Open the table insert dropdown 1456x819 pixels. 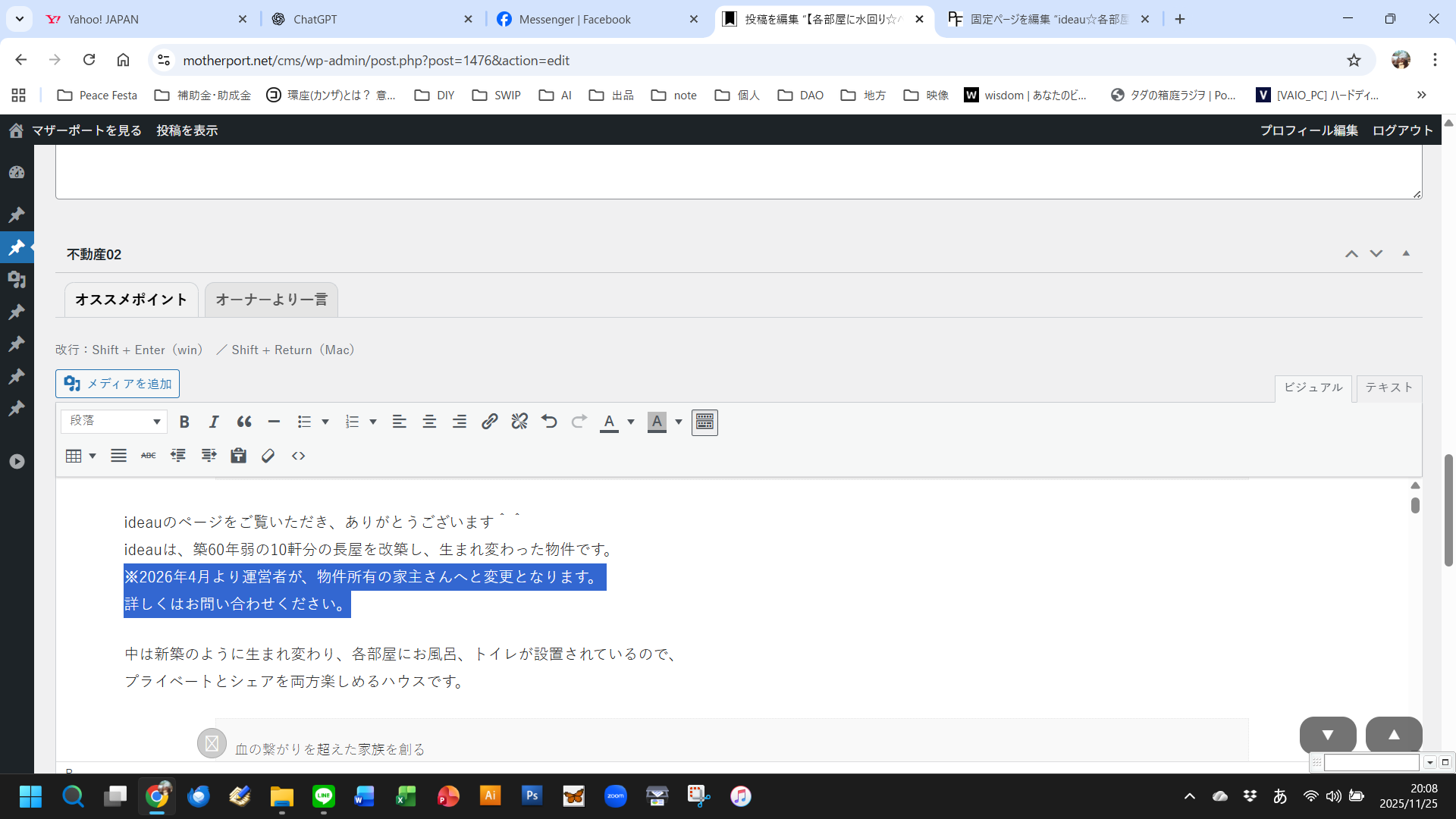80,456
